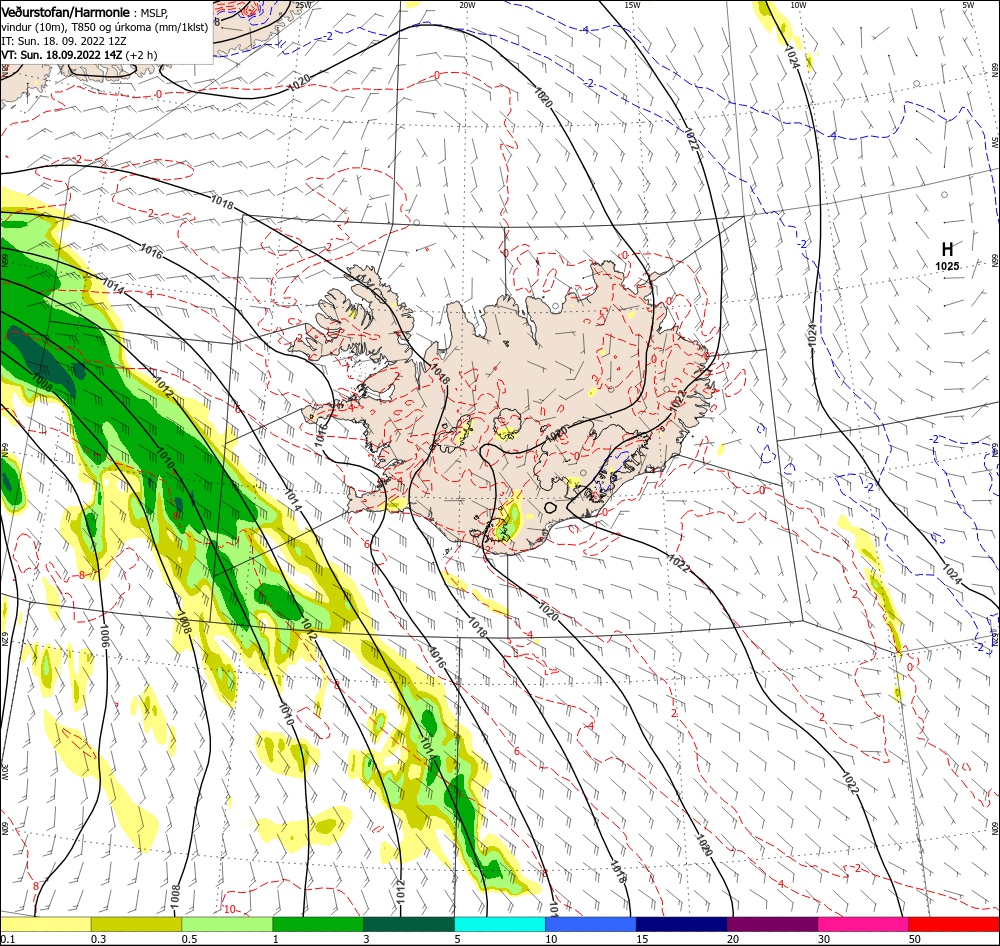Click the magenta 30–50 legend swatch

[x=863, y=924]
